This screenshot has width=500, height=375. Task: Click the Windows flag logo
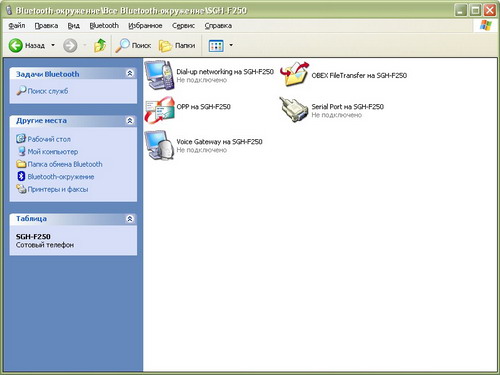click(x=485, y=25)
